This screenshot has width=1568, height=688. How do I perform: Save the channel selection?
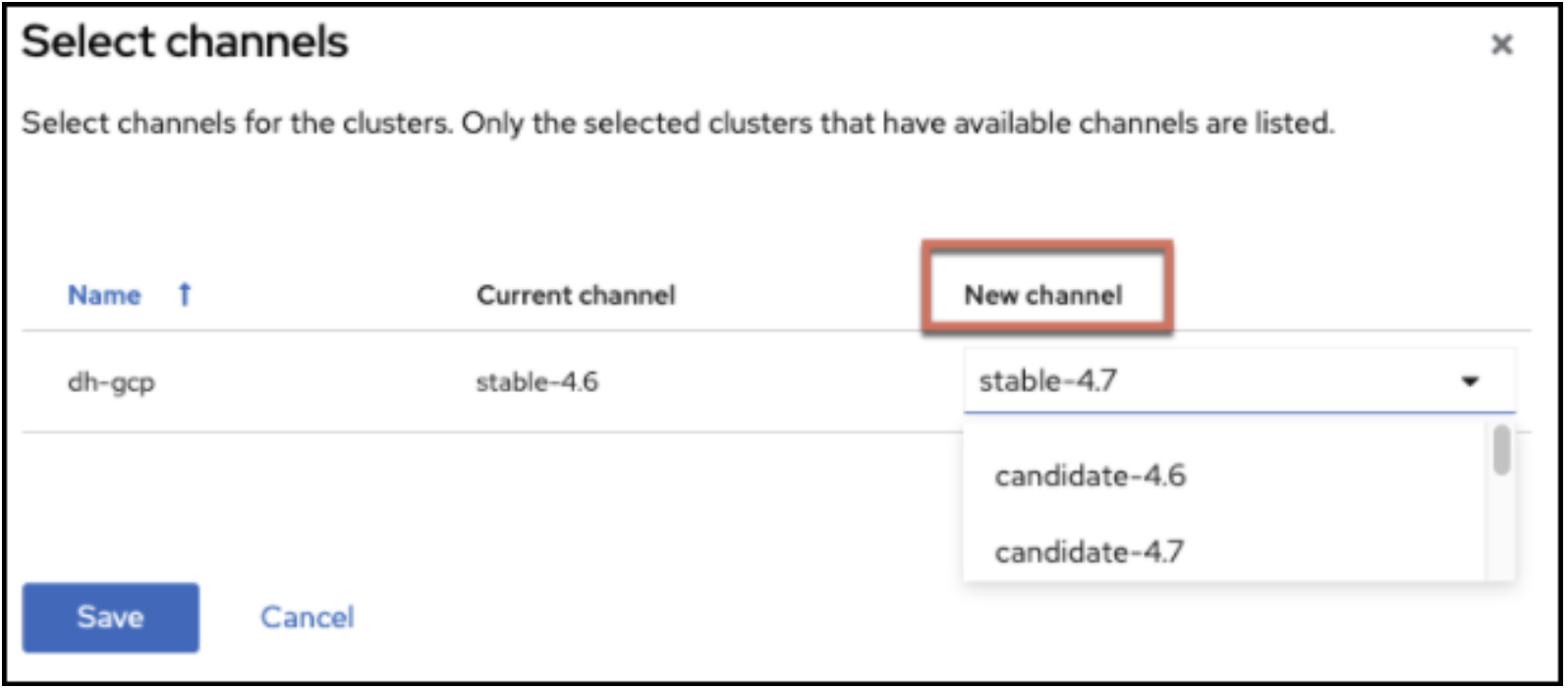pos(110,617)
